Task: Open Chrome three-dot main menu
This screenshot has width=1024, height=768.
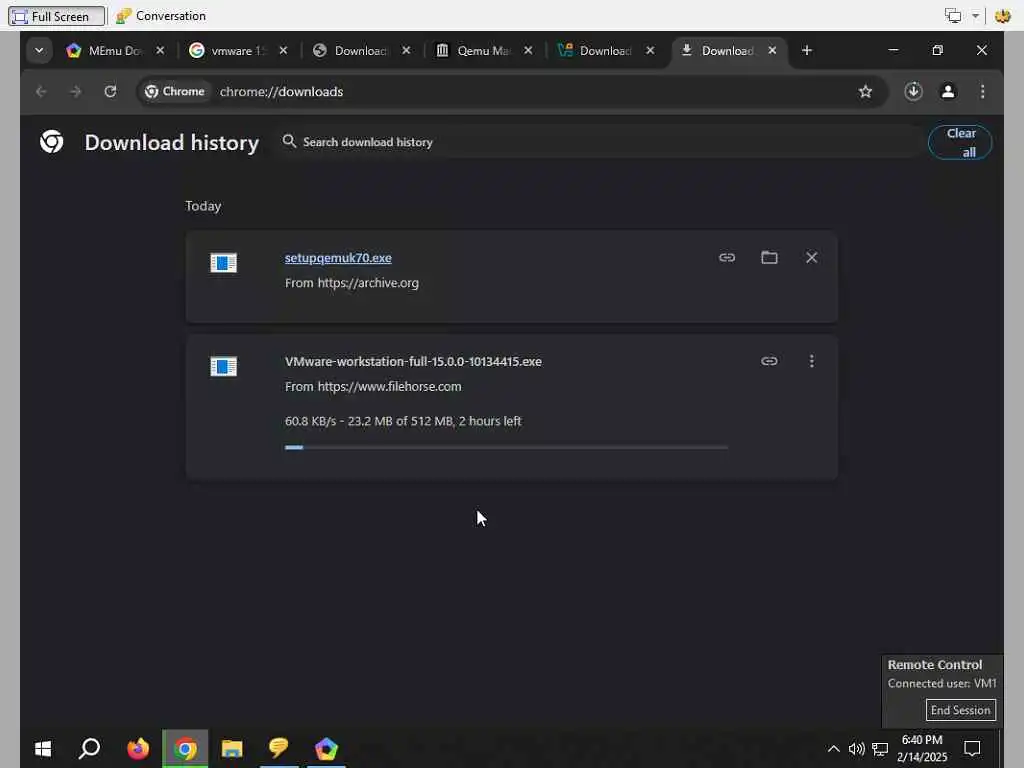Action: coord(982,91)
